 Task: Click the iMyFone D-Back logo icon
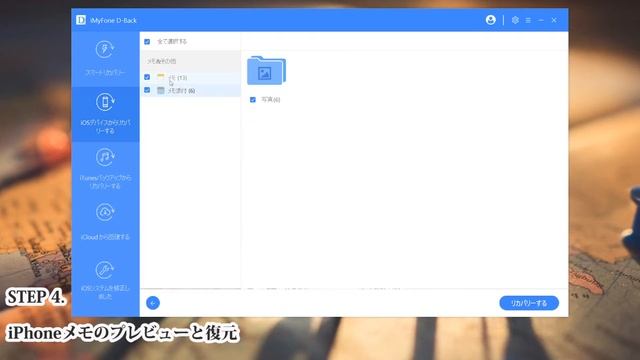click(81, 20)
